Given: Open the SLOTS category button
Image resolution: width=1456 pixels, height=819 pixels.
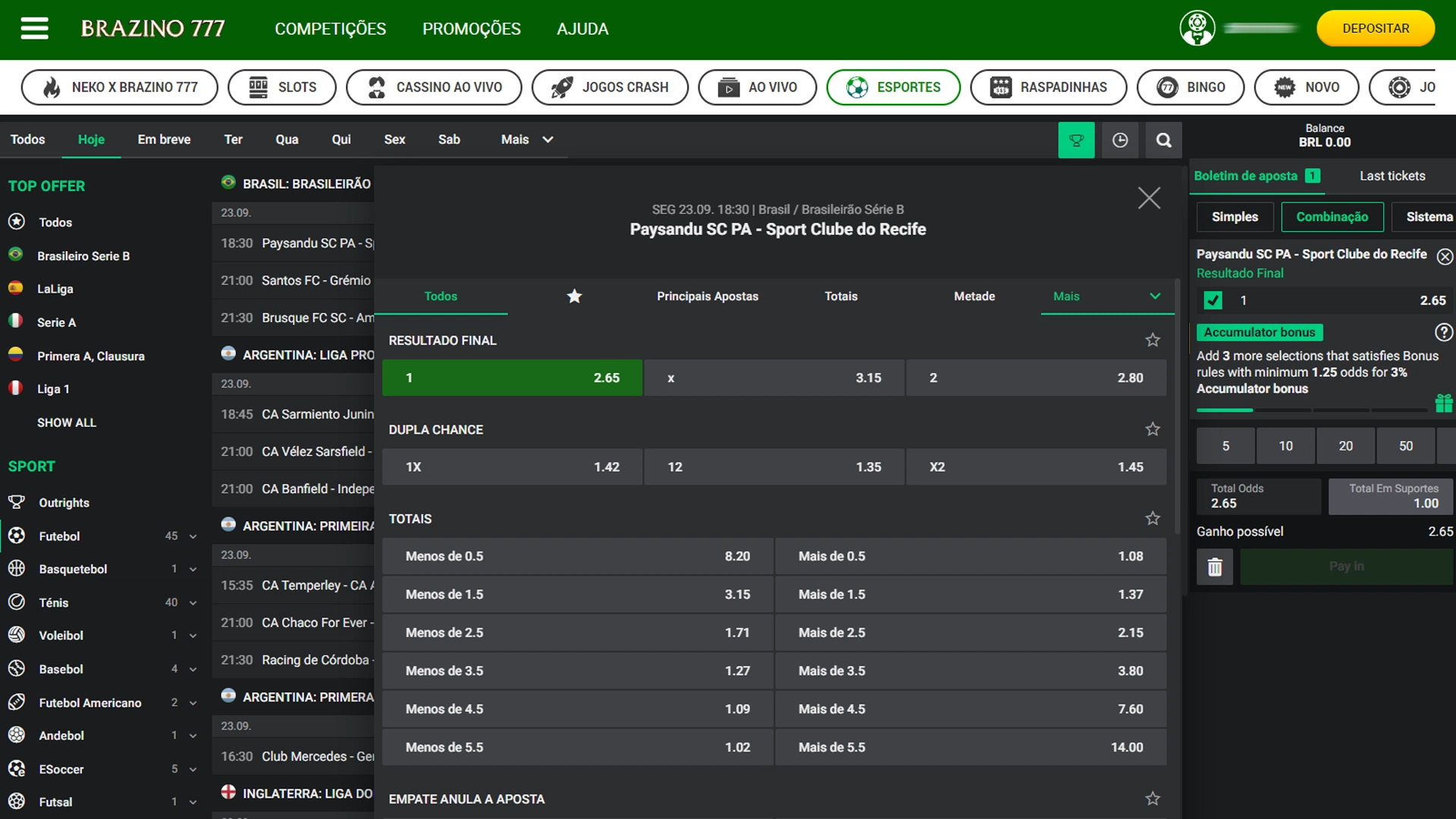Looking at the screenshot, I should 282,87.
